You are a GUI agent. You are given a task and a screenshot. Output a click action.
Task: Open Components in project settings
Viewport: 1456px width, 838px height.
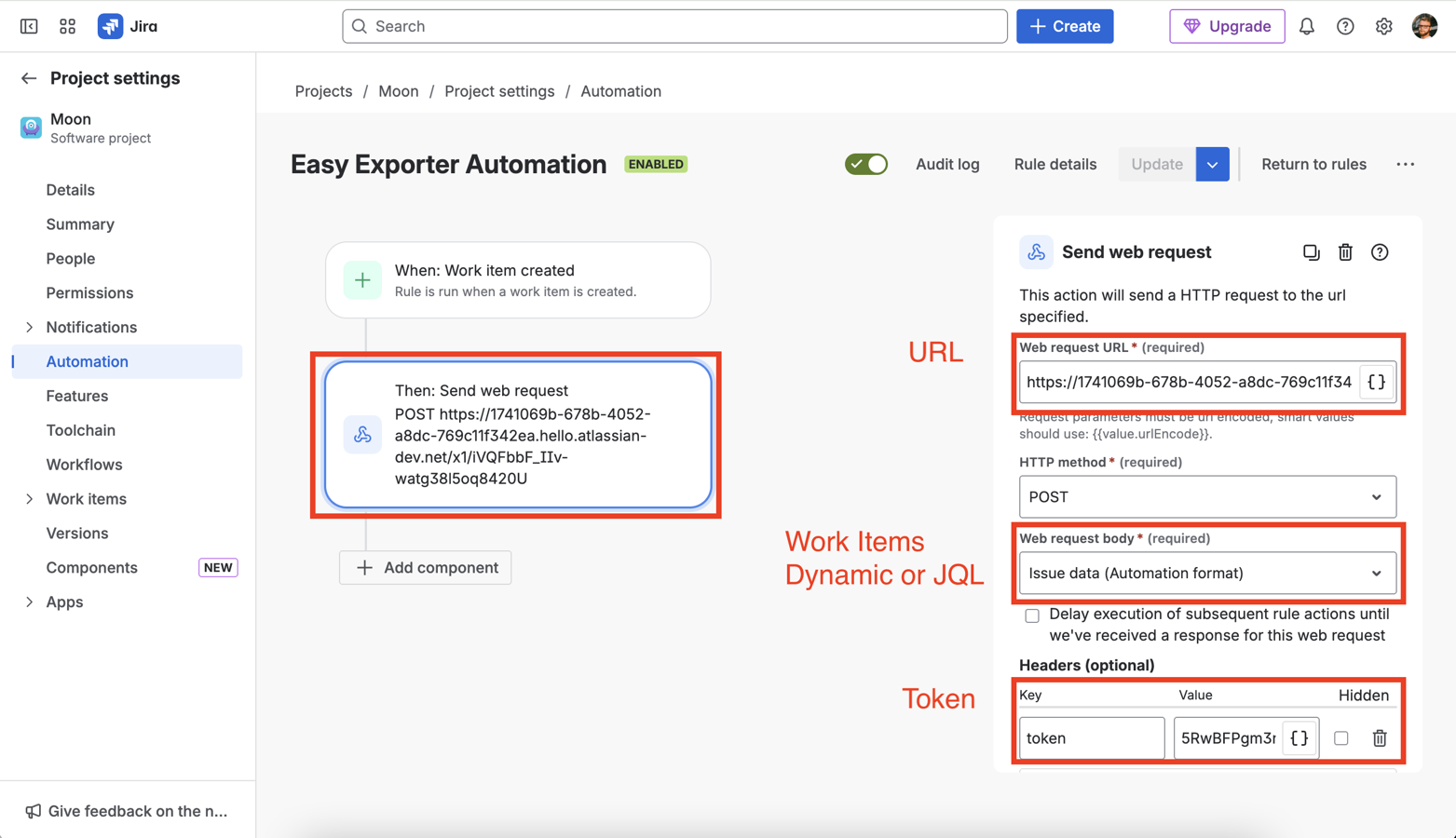click(92, 568)
